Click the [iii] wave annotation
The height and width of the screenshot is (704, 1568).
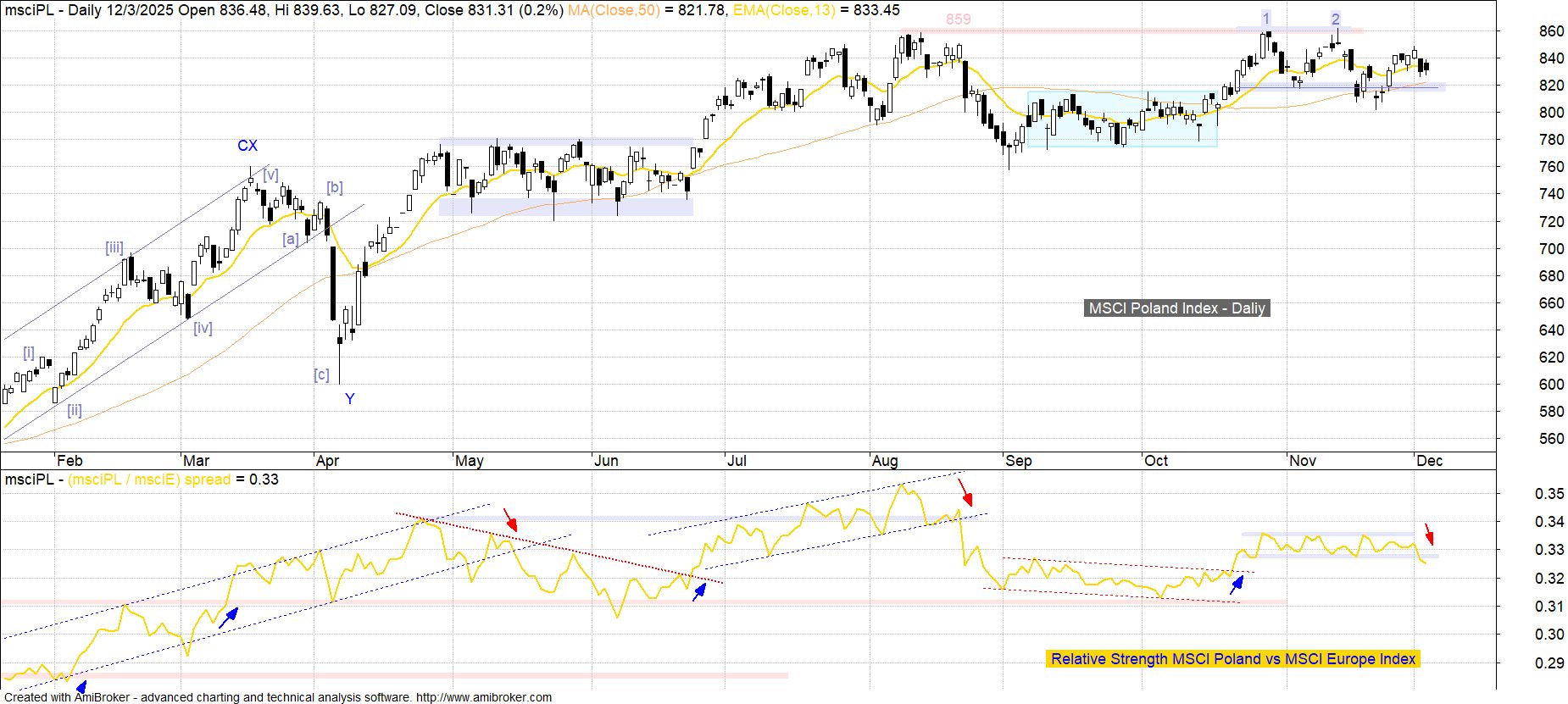pos(114,247)
